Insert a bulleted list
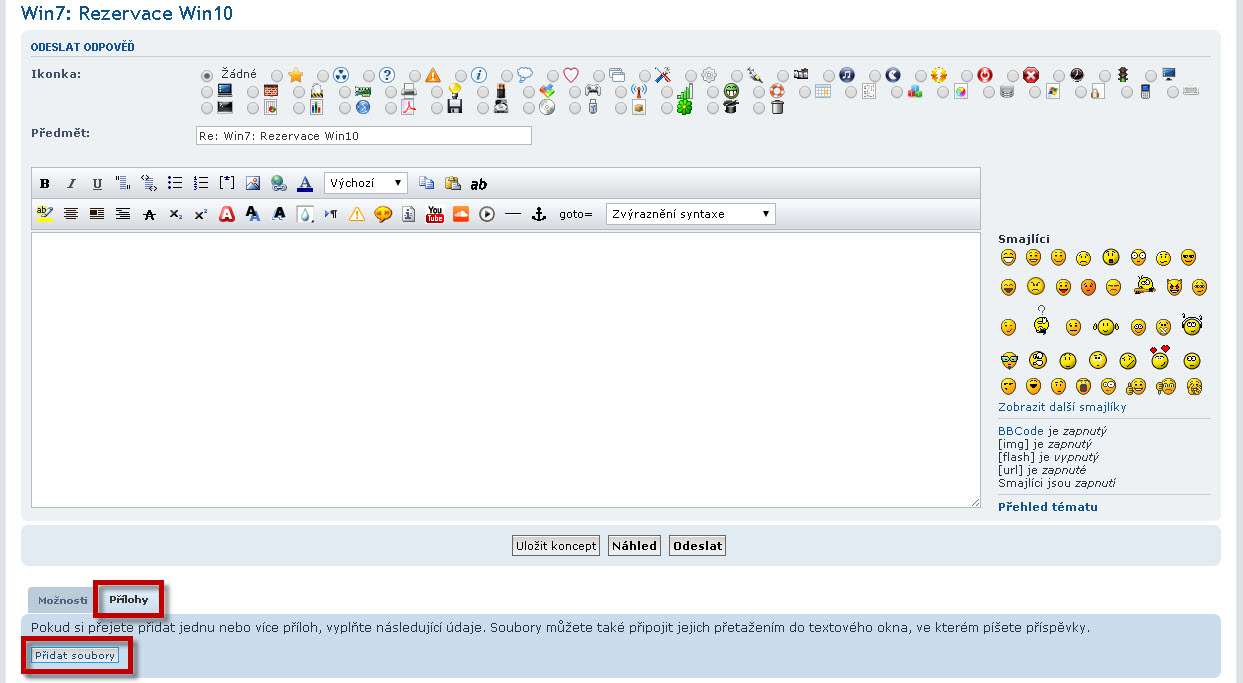1243x683 pixels. (x=175, y=183)
